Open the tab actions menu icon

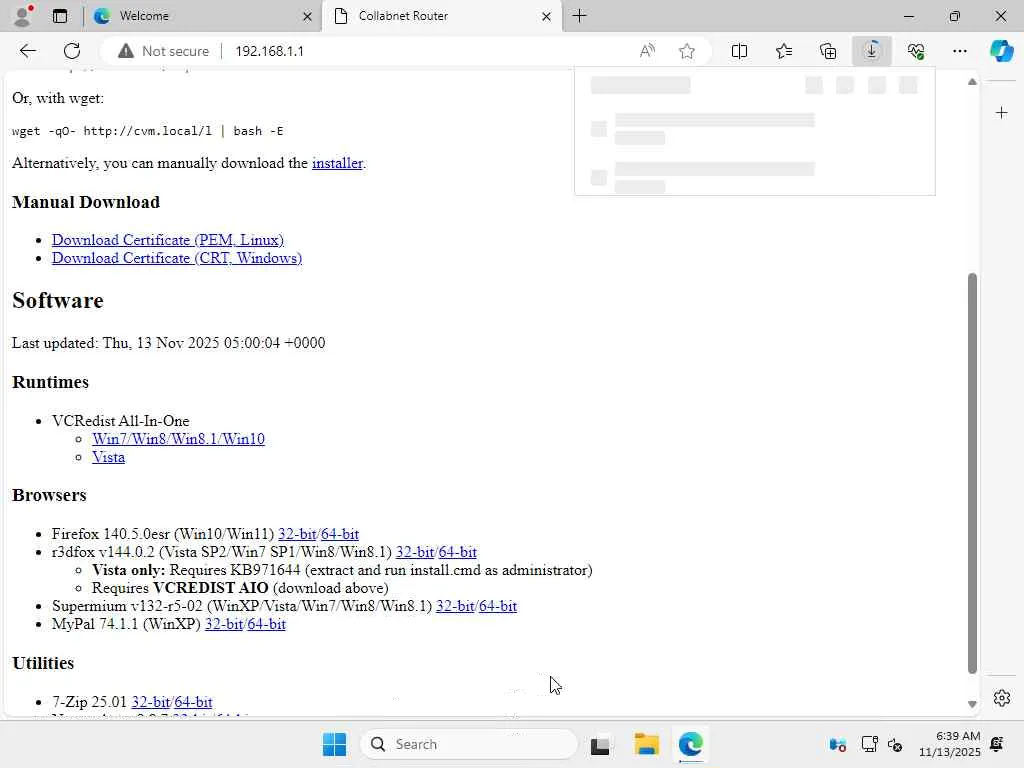pyautogui.click(x=60, y=16)
